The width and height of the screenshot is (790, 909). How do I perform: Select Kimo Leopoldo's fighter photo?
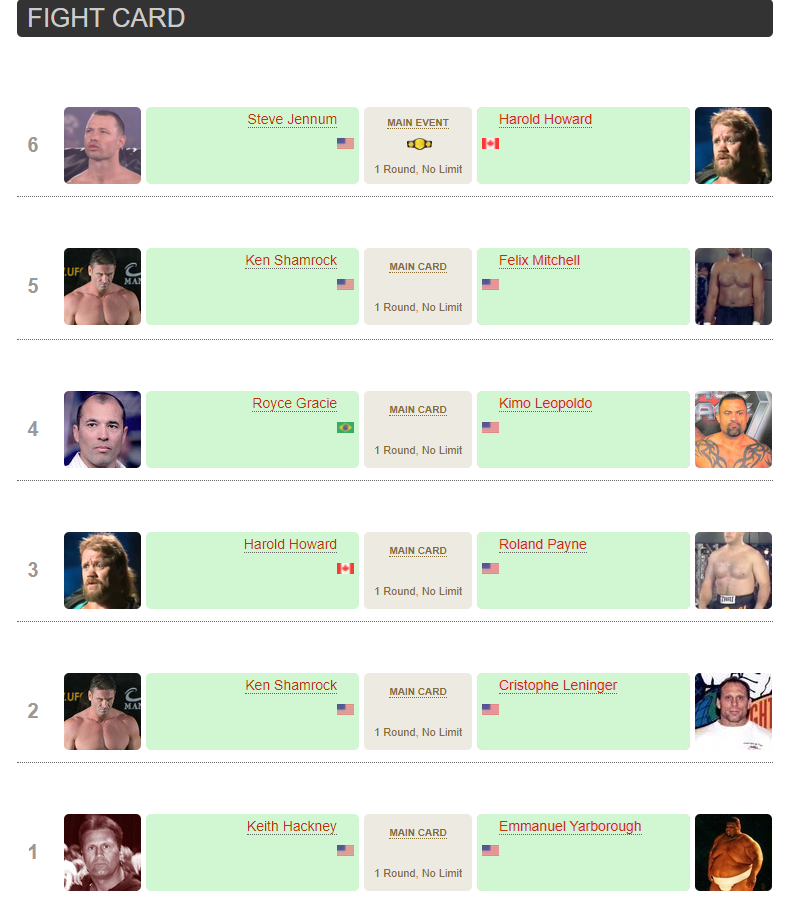click(x=733, y=429)
